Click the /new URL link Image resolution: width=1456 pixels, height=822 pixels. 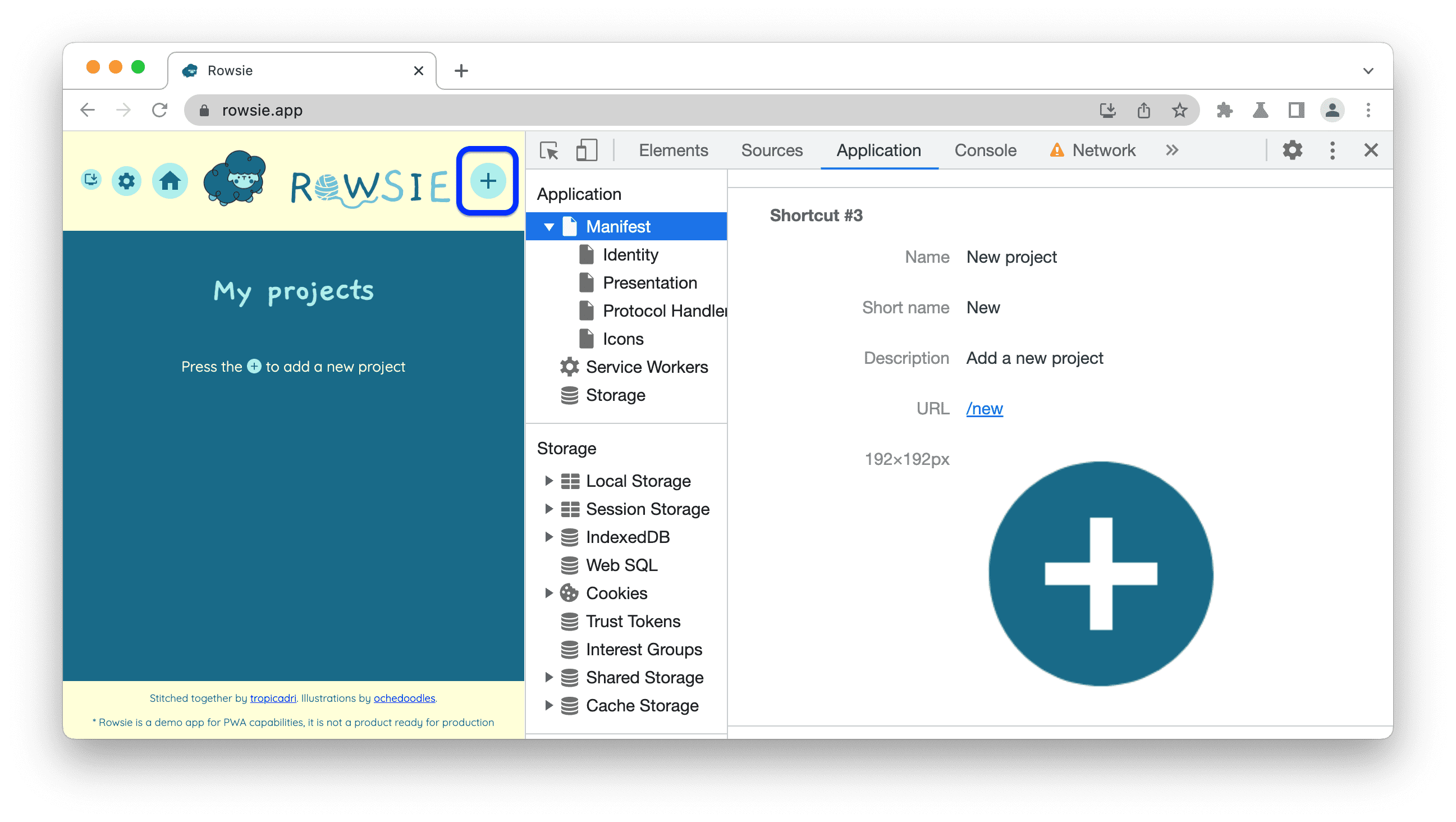click(x=985, y=408)
